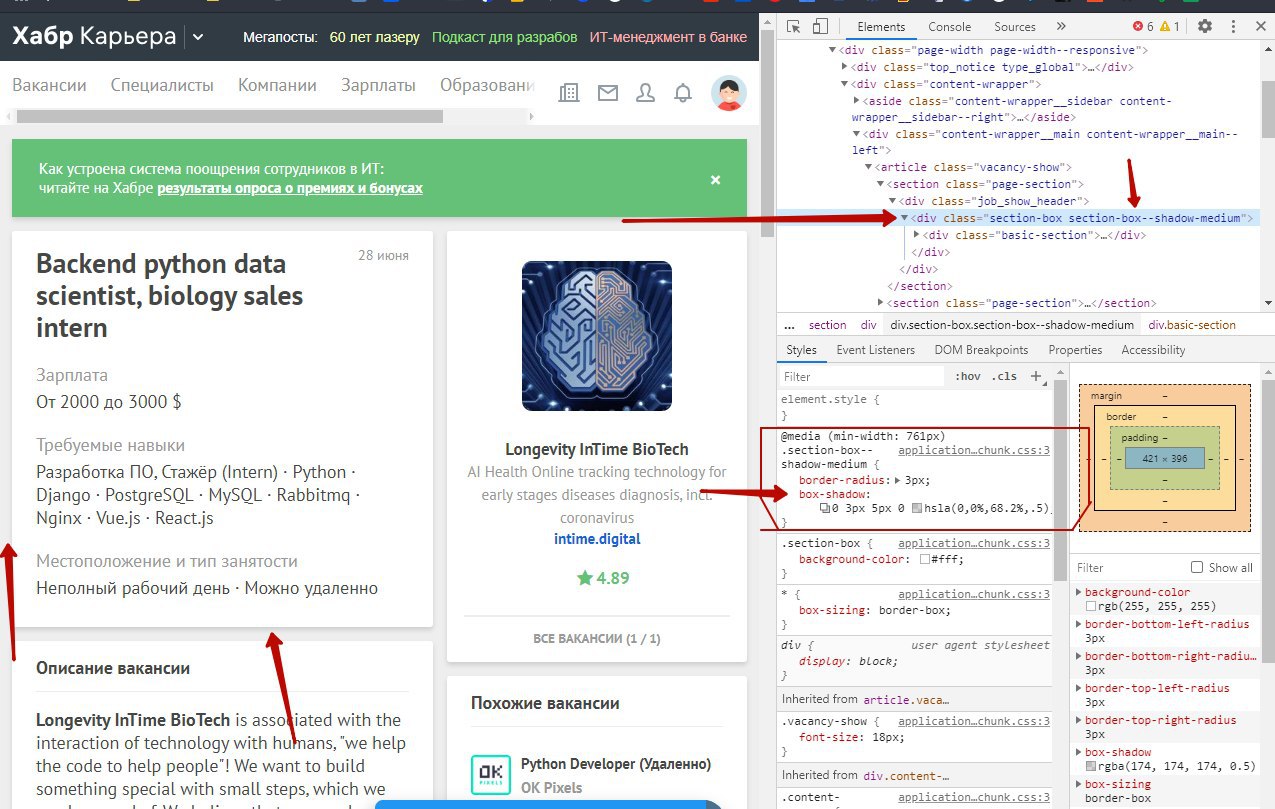Open the messages envelope icon
The height and width of the screenshot is (809, 1275).
pos(608,92)
